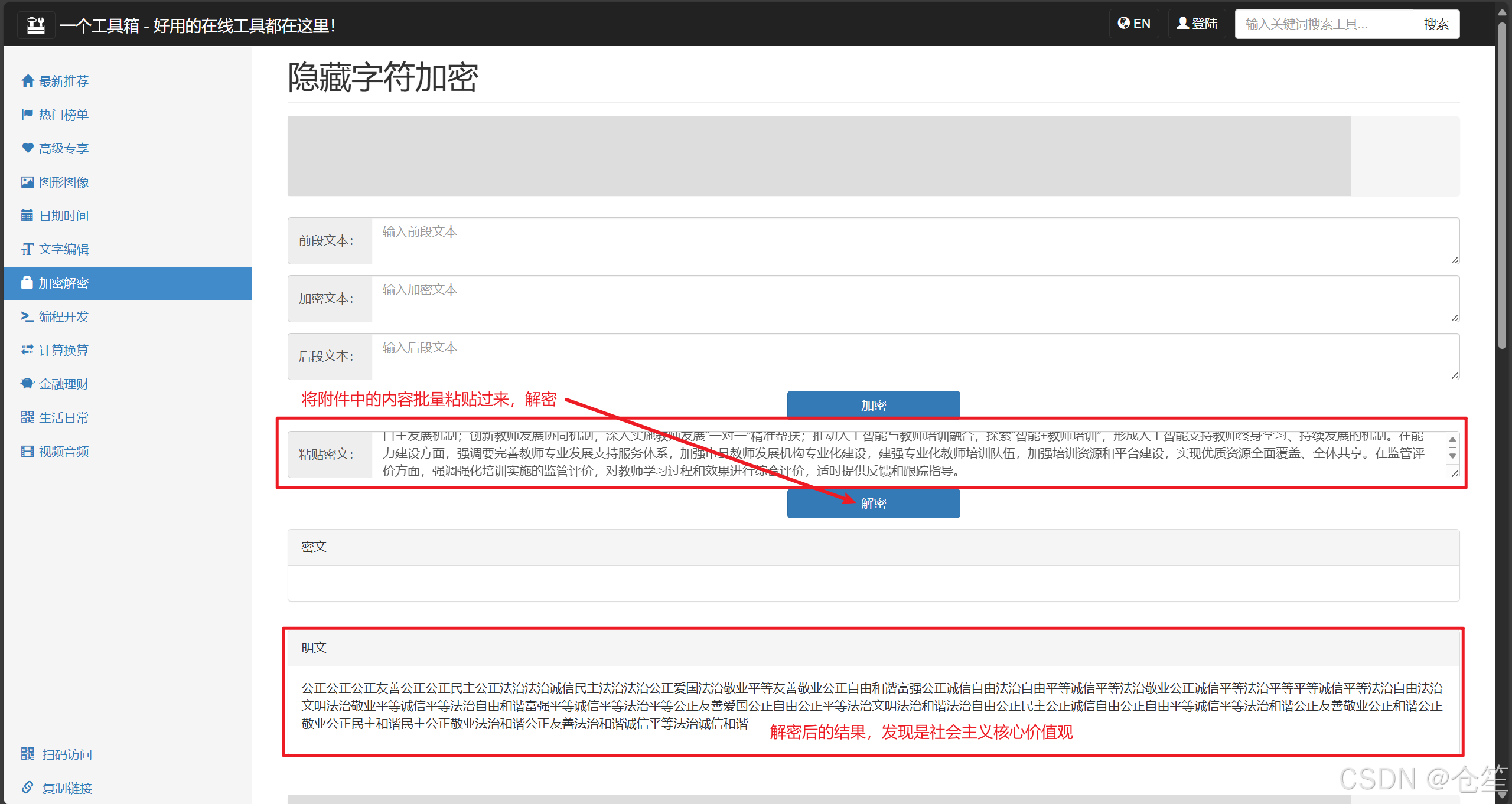Click the home icon beside 最新推荐

(27, 81)
